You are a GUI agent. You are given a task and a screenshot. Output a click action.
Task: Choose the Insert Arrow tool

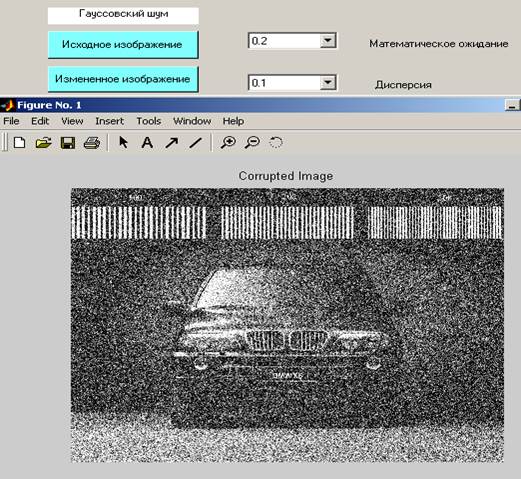pyautogui.click(x=171, y=143)
